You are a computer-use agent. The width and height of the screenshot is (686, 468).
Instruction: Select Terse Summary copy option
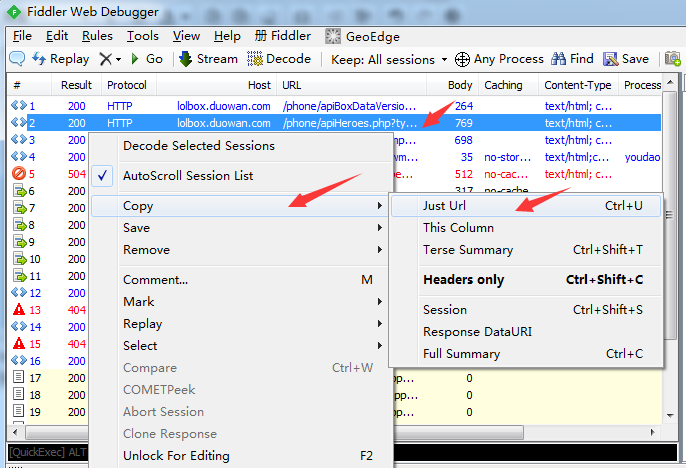click(x=526, y=249)
